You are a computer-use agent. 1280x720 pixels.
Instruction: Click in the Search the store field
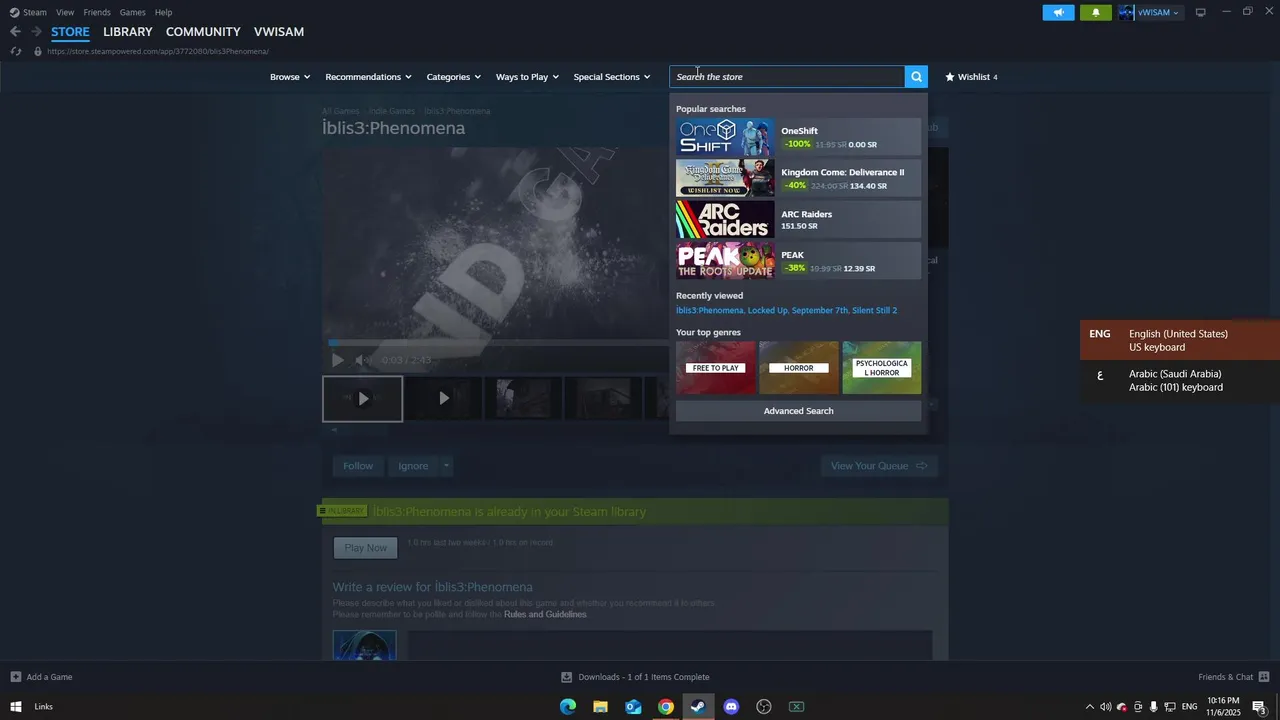coord(787,77)
